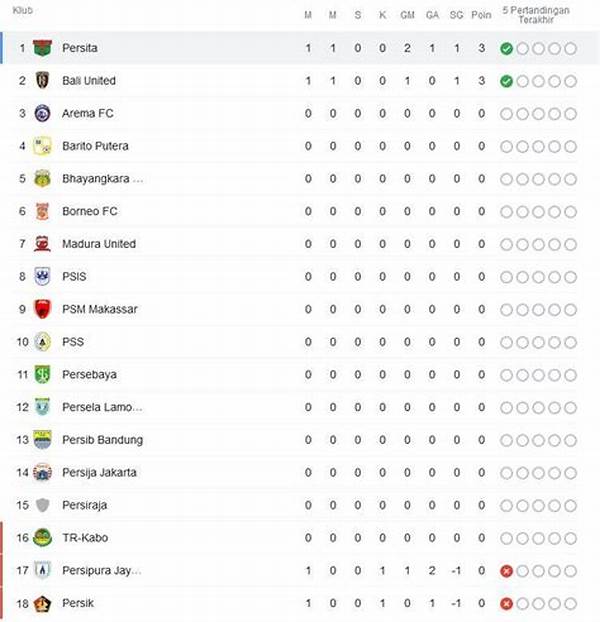This screenshot has width=600, height=622.
Task: Click Persik's red loss indicator
Action: tap(507, 604)
